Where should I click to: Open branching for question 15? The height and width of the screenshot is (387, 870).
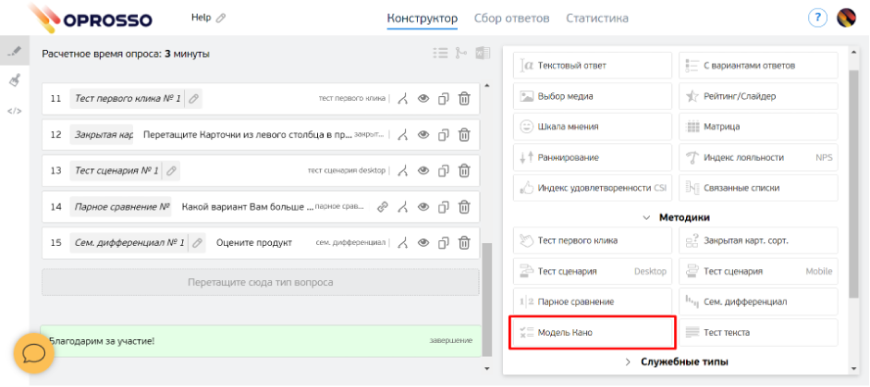[404, 243]
